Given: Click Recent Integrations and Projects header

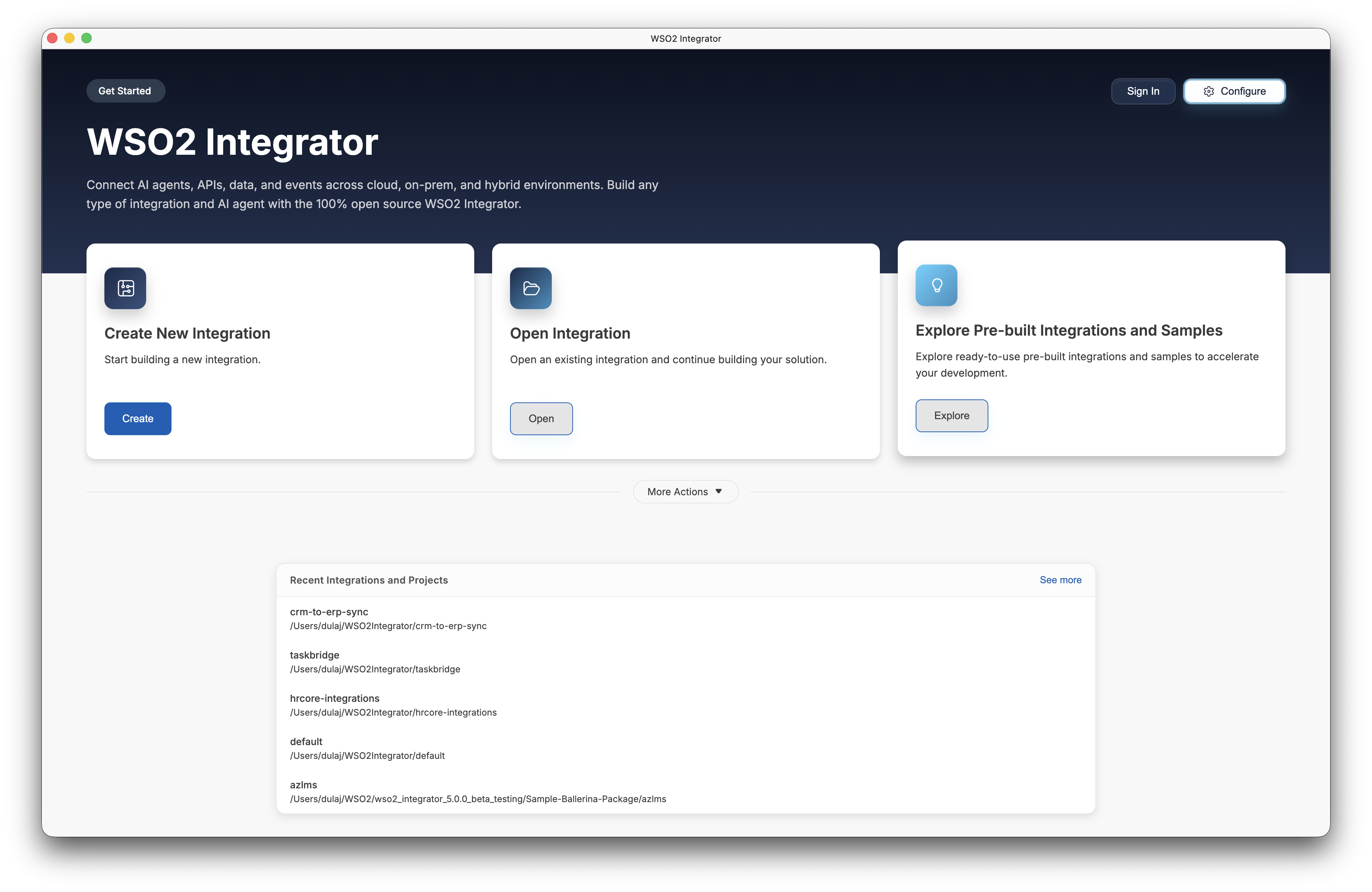Looking at the screenshot, I should pos(368,580).
